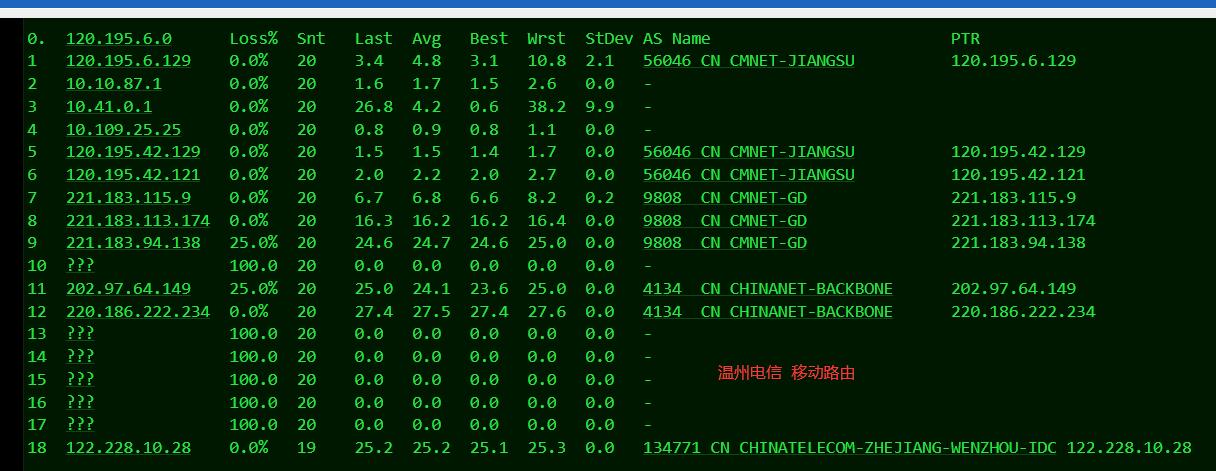Click the Last column header
This screenshot has width=1216, height=471.
pos(373,38)
